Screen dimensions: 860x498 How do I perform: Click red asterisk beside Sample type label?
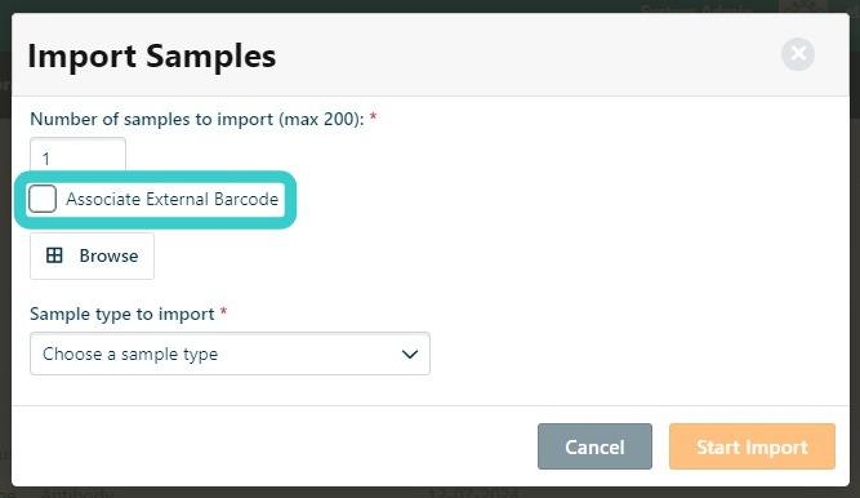224,313
